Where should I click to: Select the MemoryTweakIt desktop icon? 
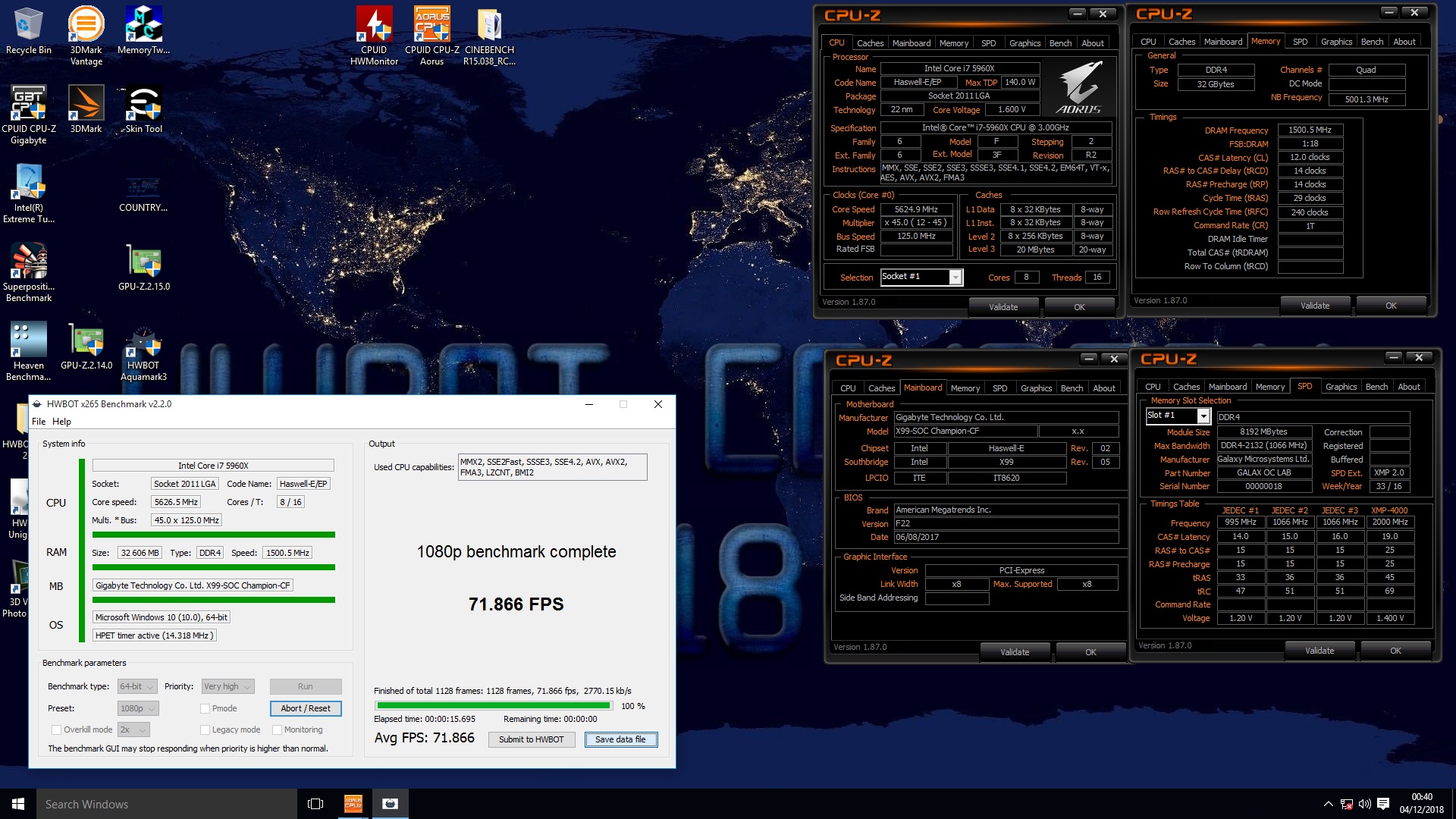(x=143, y=32)
